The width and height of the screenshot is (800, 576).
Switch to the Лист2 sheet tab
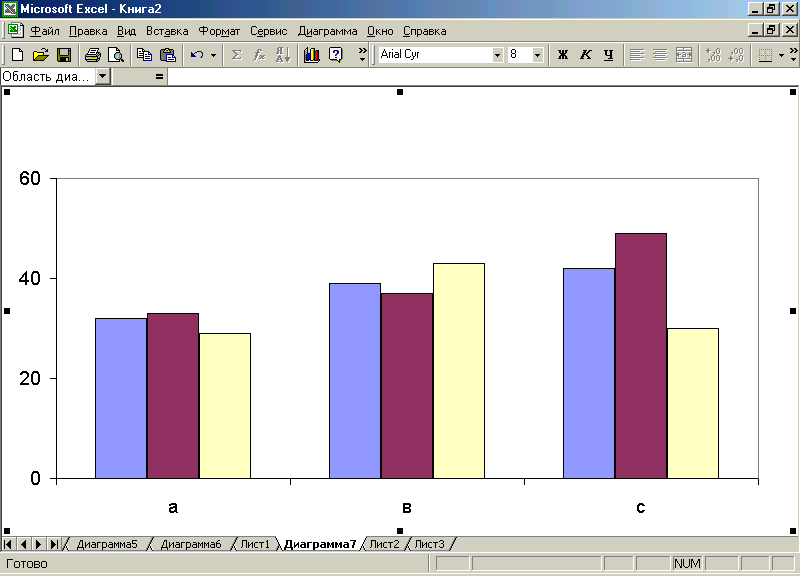pyautogui.click(x=384, y=544)
